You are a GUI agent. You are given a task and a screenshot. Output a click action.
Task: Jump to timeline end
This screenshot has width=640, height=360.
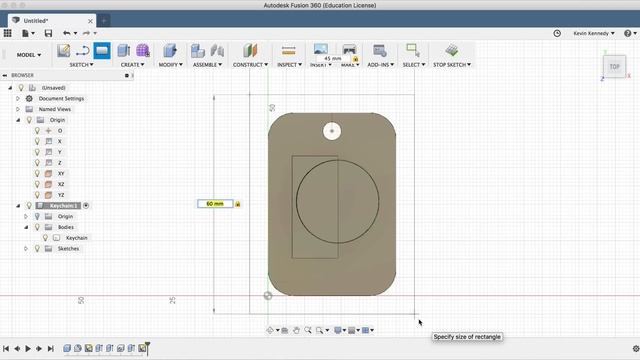pos(50,349)
